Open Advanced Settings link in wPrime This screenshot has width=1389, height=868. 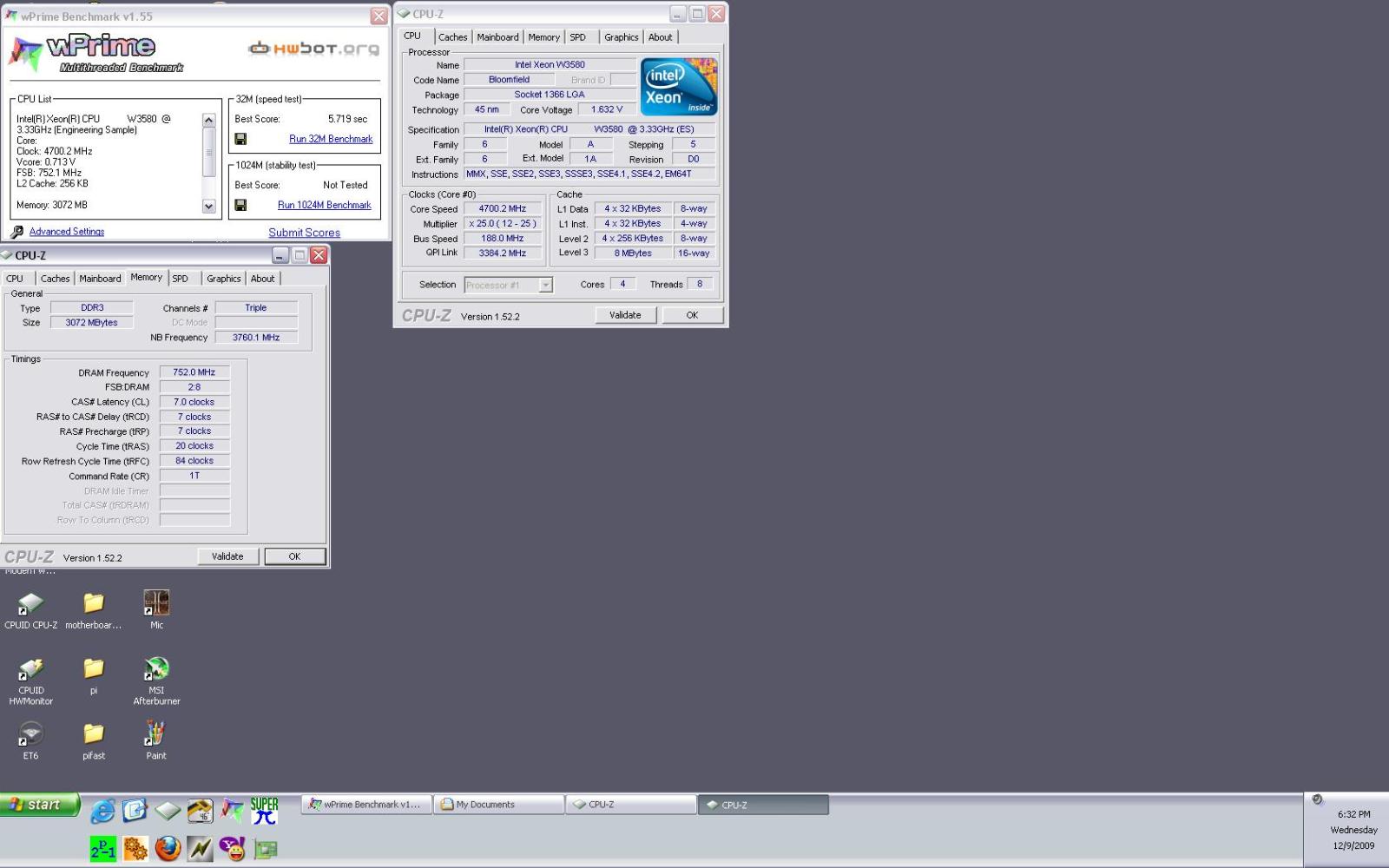(67, 232)
